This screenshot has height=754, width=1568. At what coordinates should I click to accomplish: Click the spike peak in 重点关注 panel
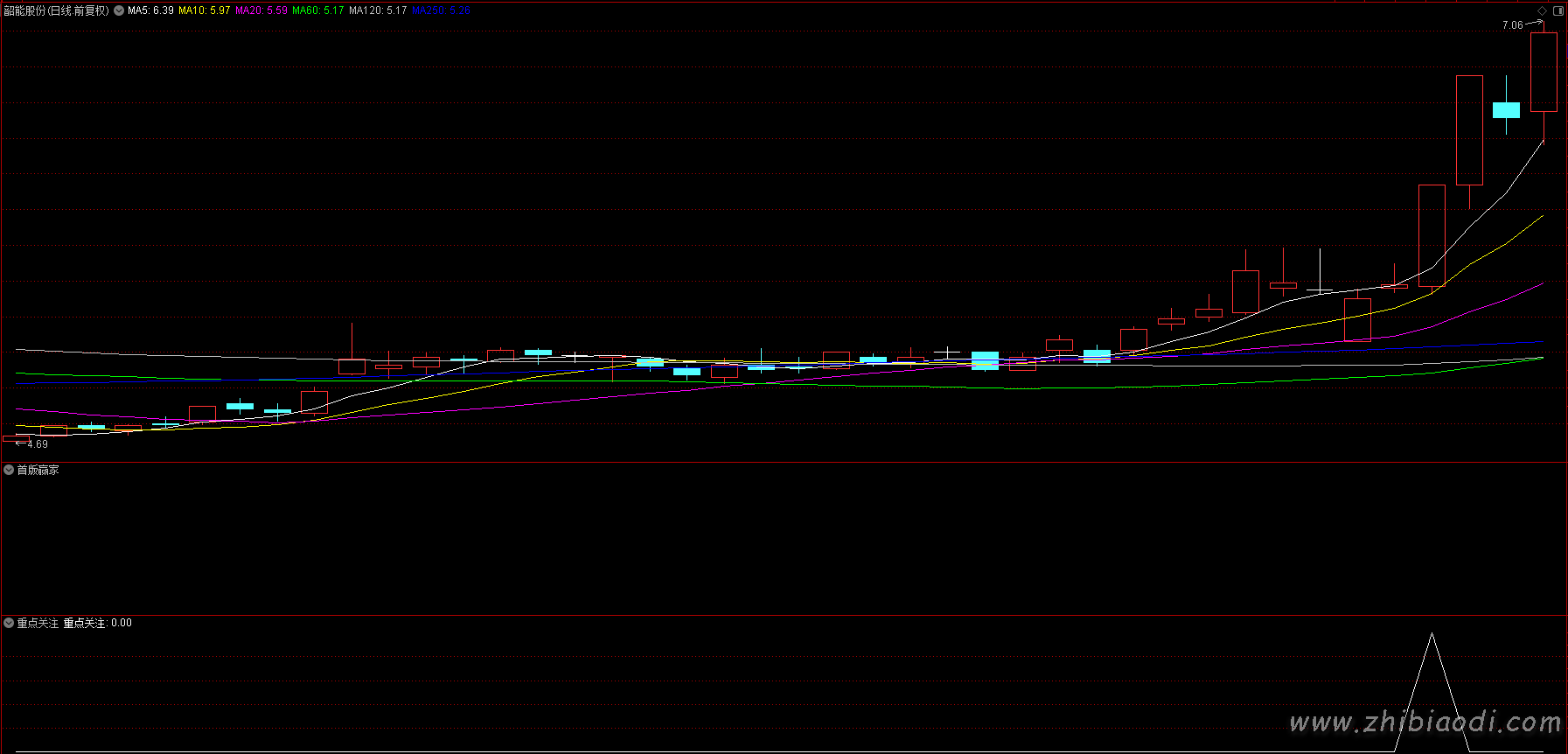(x=1432, y=636)
